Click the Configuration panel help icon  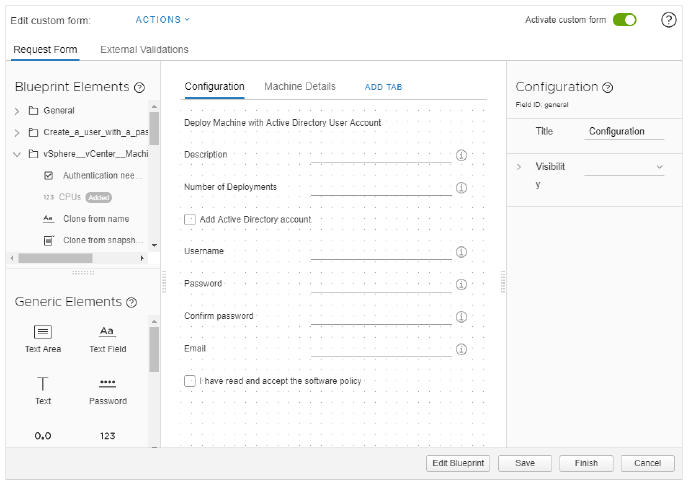(x=608, y=88)
